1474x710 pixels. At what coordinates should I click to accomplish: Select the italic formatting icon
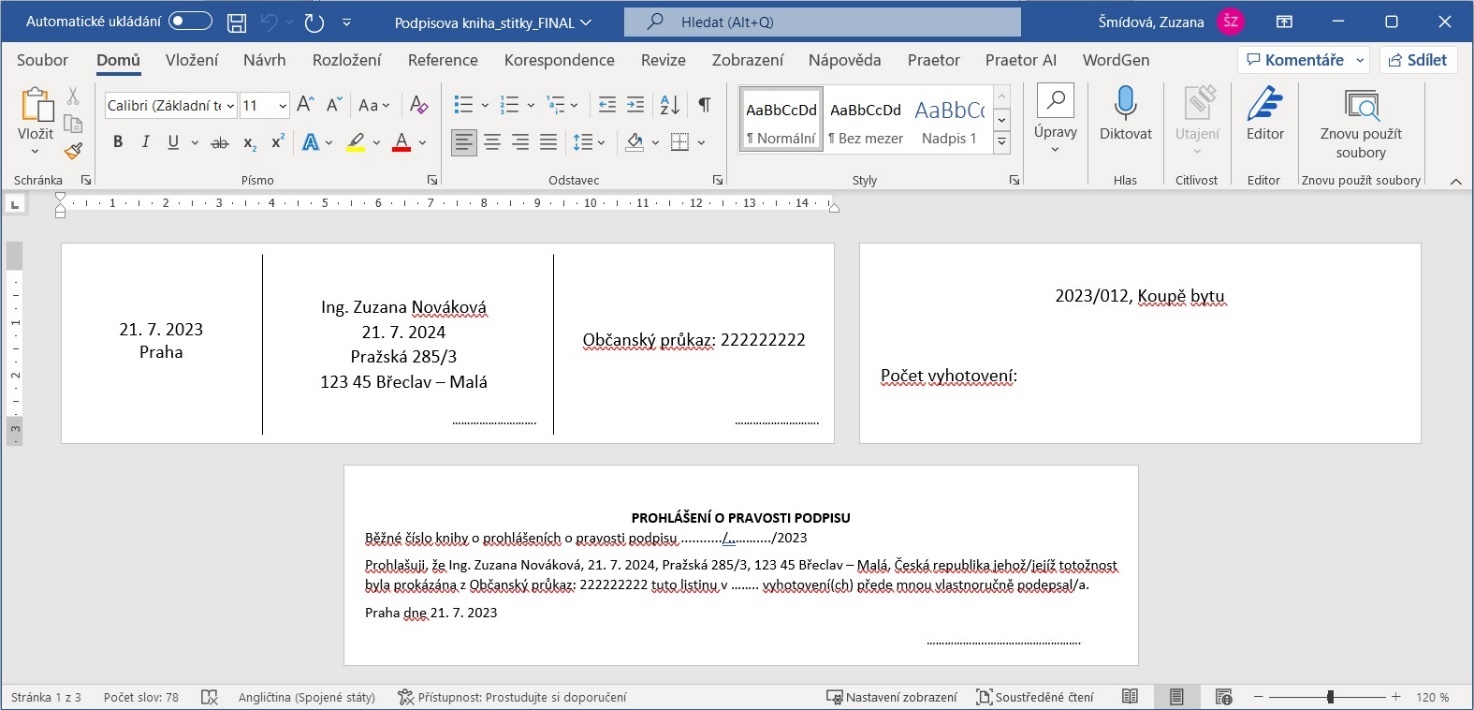pyautogui.click(x=144, y=141)
